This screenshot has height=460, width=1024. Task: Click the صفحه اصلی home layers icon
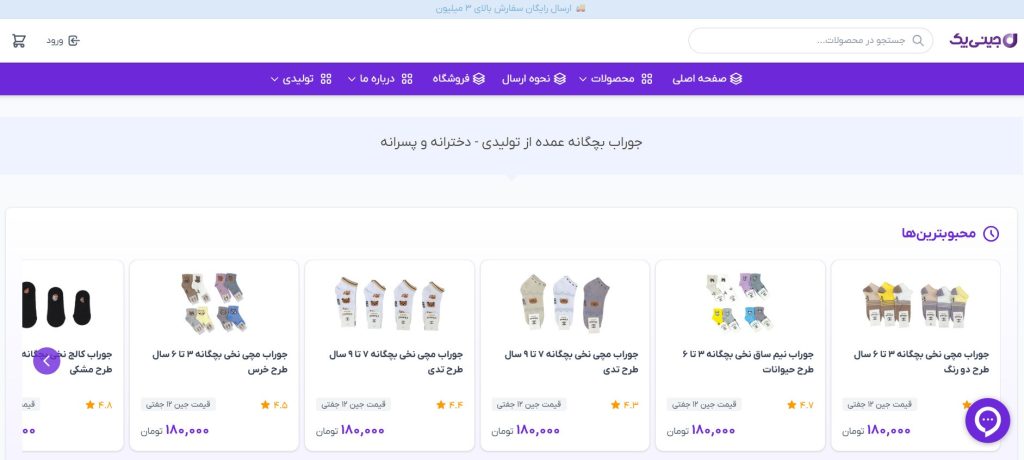pyautogui.click(x=736, y=79)
